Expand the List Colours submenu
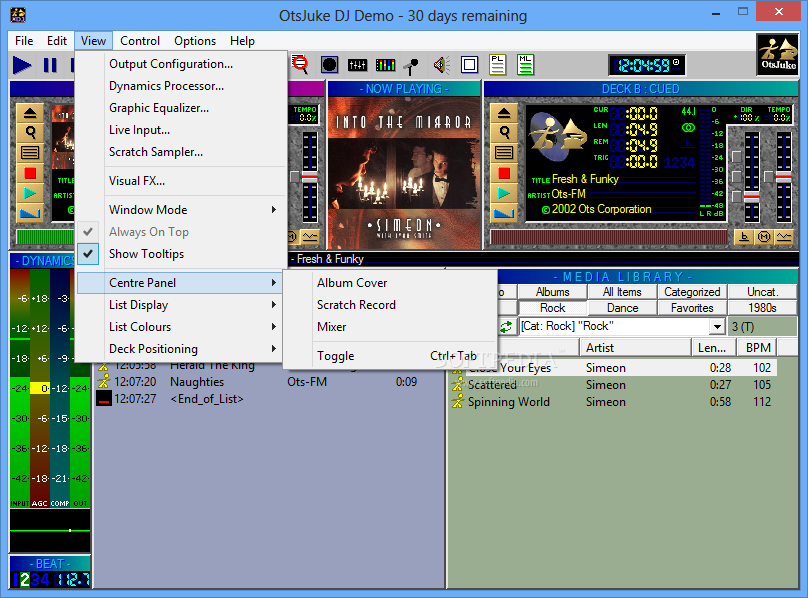Viewport: 808px width, 598px height. tap(179, 327)
